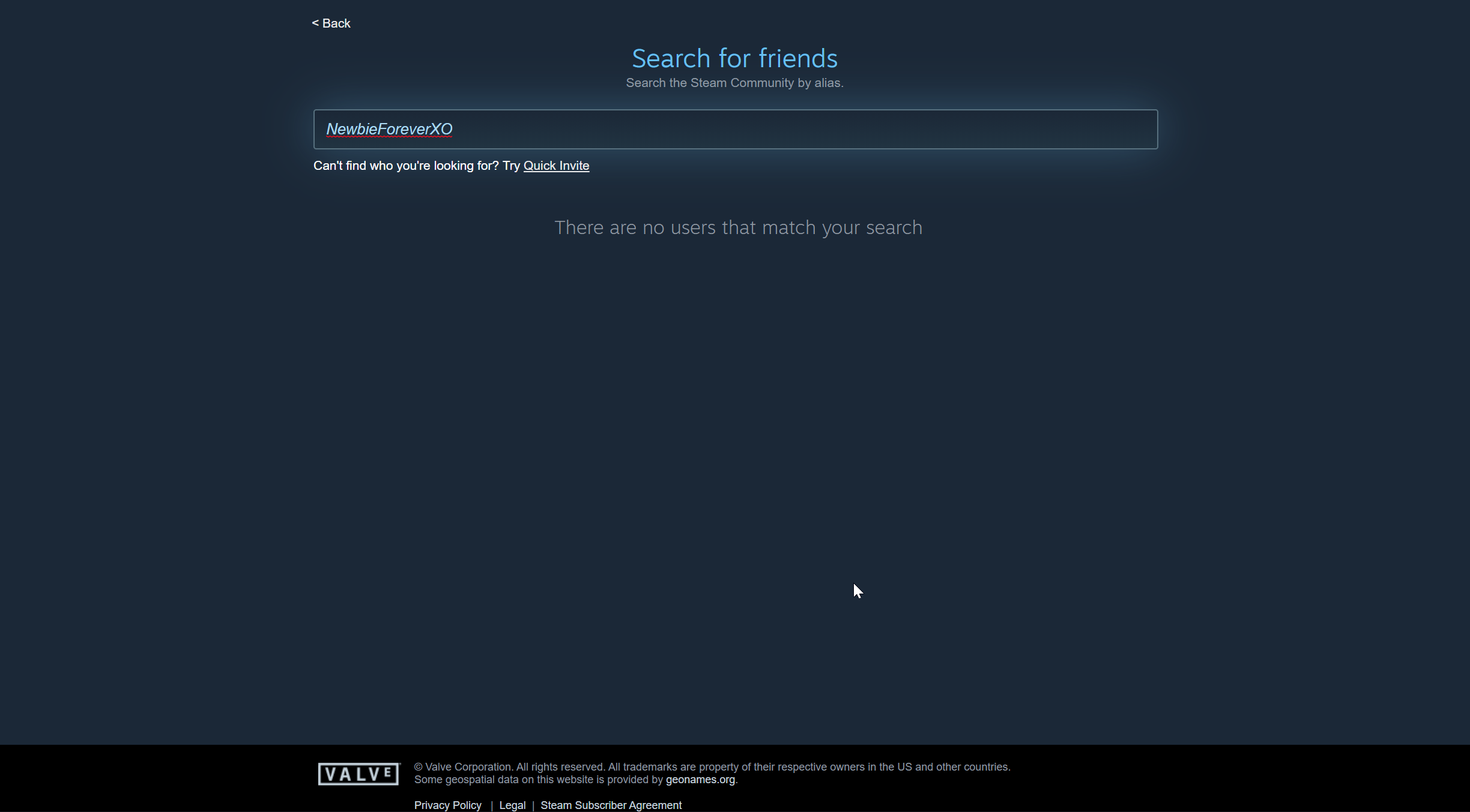Open the Legal footer link
Image resolution: width=1470 pixels, height=812 pixels.
point(512,805)
